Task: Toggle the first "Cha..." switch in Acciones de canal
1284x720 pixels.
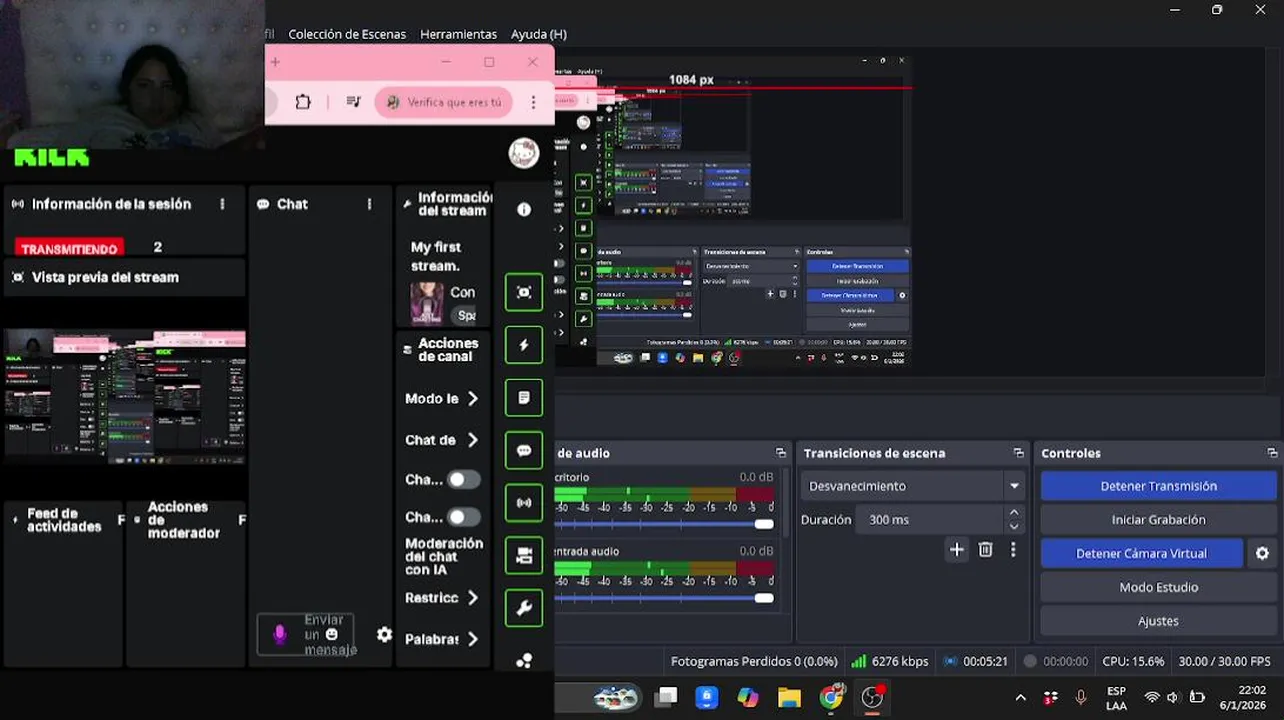Action: pyautogui.click(x=463, y=480)
